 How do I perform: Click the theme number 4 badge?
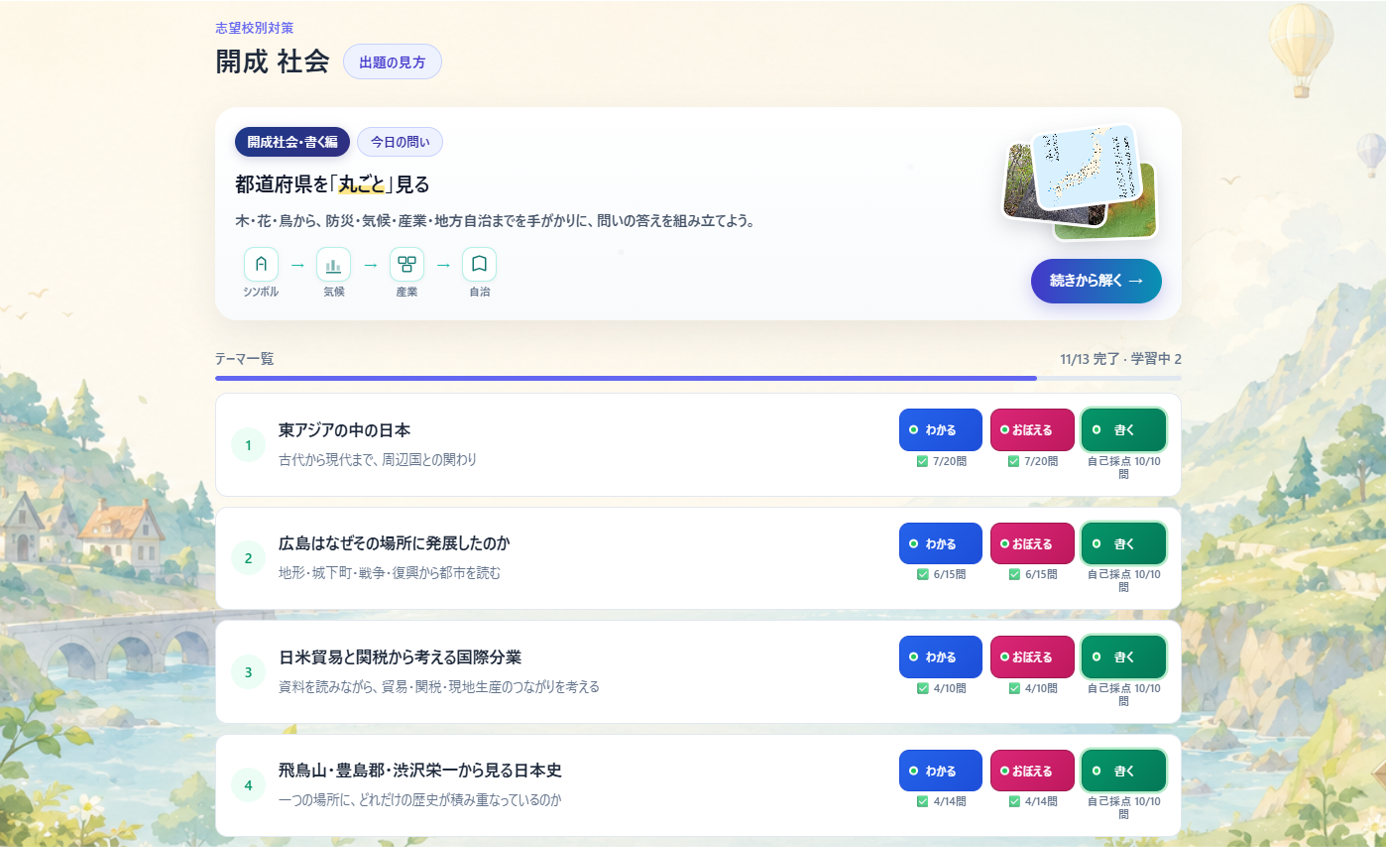point(248,785)
